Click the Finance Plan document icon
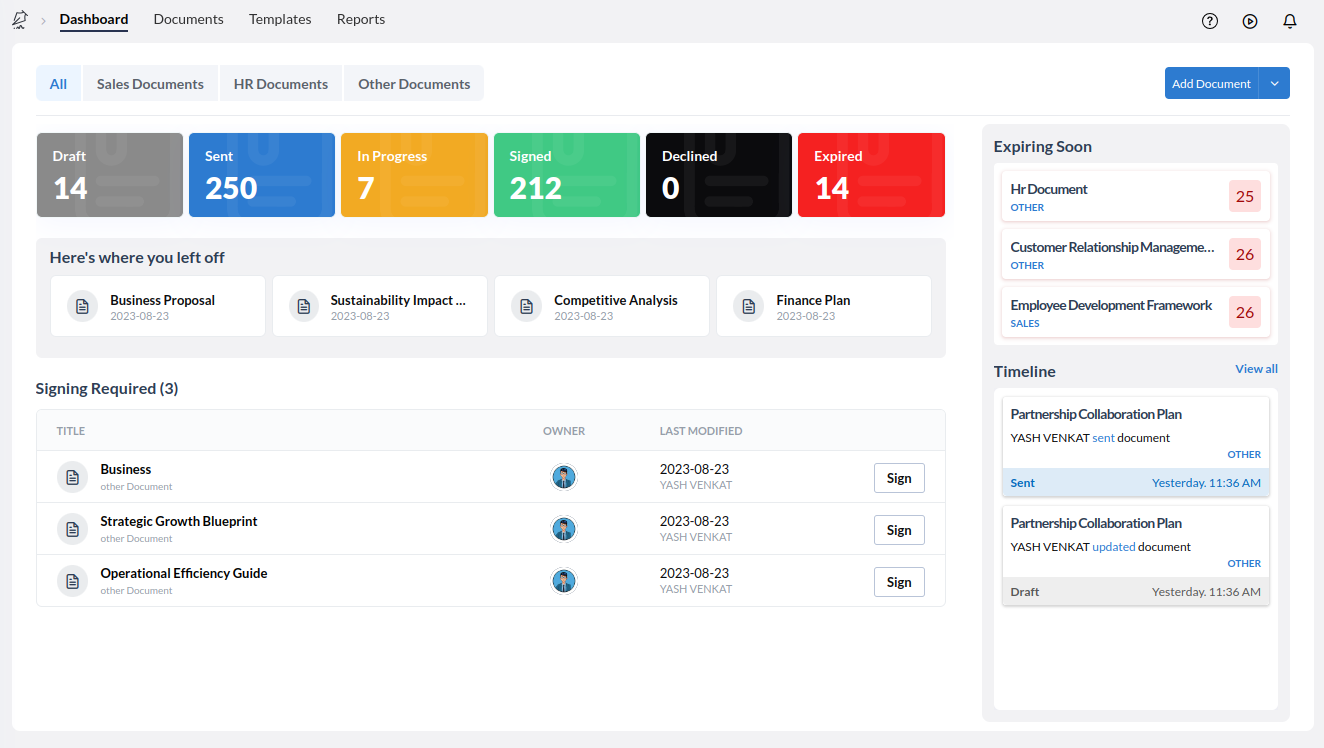The height and width of the screenshot is (748, 1324). (748, 306)
